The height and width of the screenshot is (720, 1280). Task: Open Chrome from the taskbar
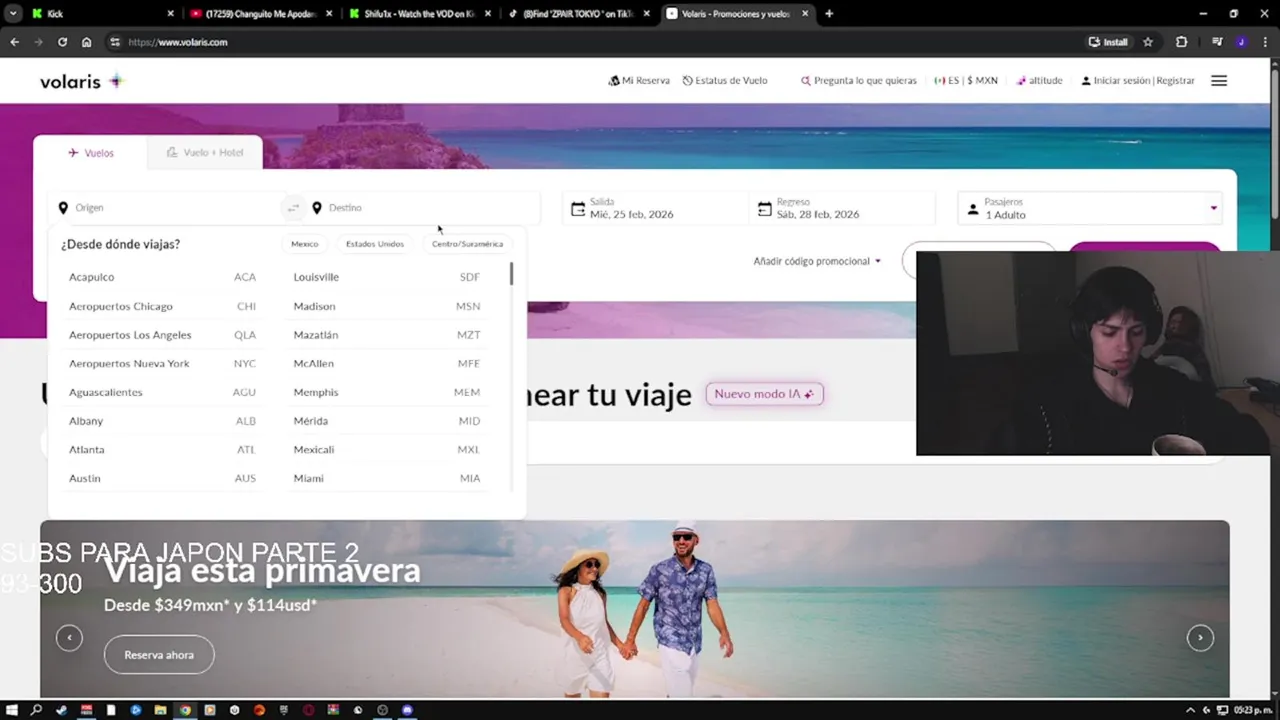tap(185, 710)
